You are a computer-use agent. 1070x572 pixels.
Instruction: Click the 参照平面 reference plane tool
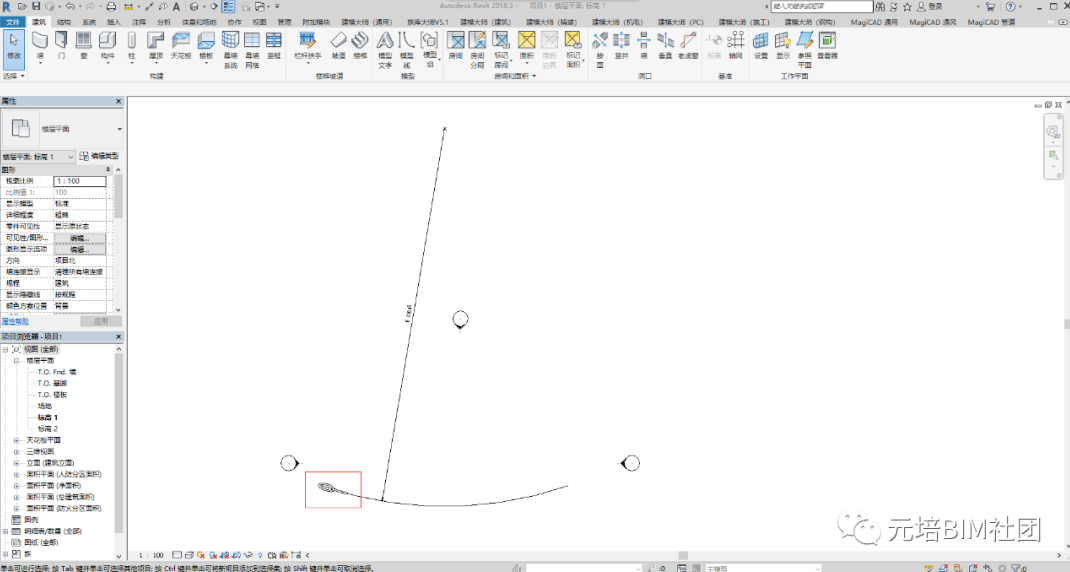coord(805,49)
